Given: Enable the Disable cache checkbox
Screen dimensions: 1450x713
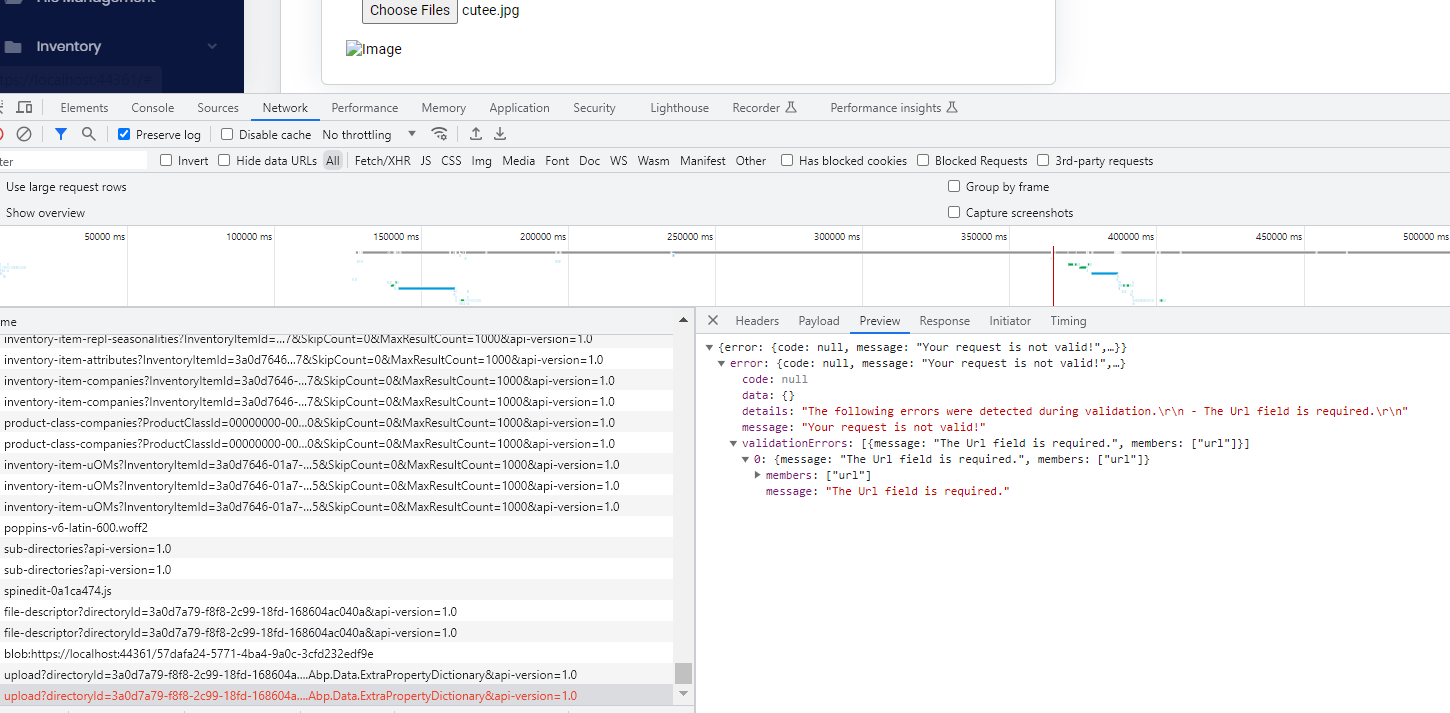Looking at the screenshot, I should pos(227,135).
